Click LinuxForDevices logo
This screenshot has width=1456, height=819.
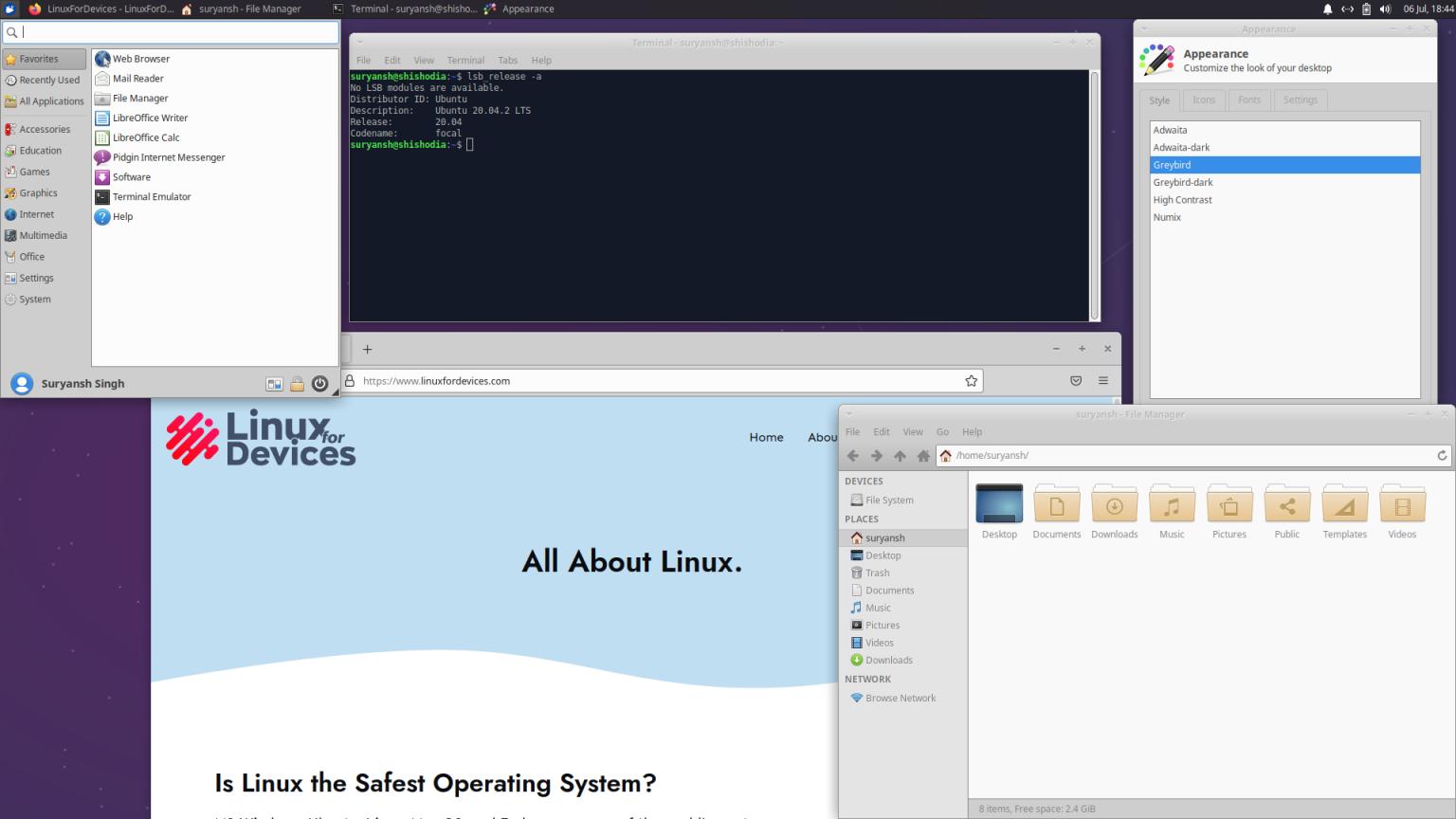pos(261,438)
